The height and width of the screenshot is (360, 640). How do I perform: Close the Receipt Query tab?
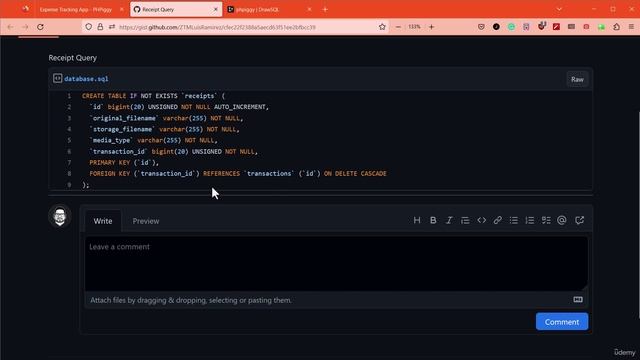pos(216,9)
